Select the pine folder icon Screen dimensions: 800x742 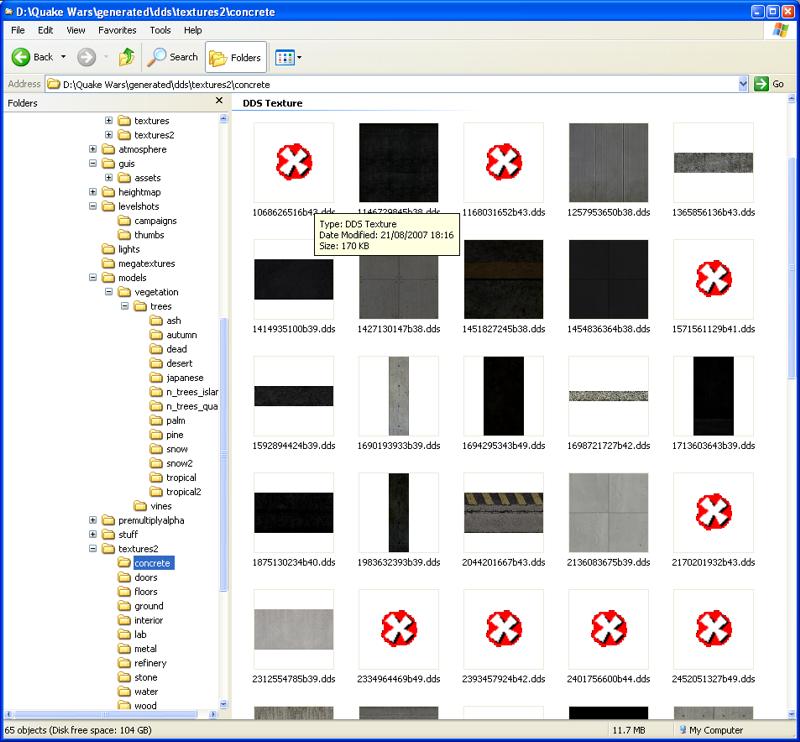point(156,435)
